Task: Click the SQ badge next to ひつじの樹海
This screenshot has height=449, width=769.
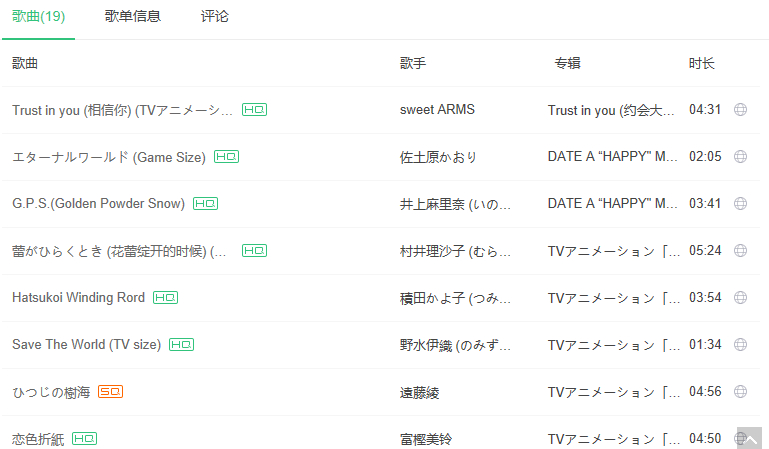Action: [x=110, y=391]
